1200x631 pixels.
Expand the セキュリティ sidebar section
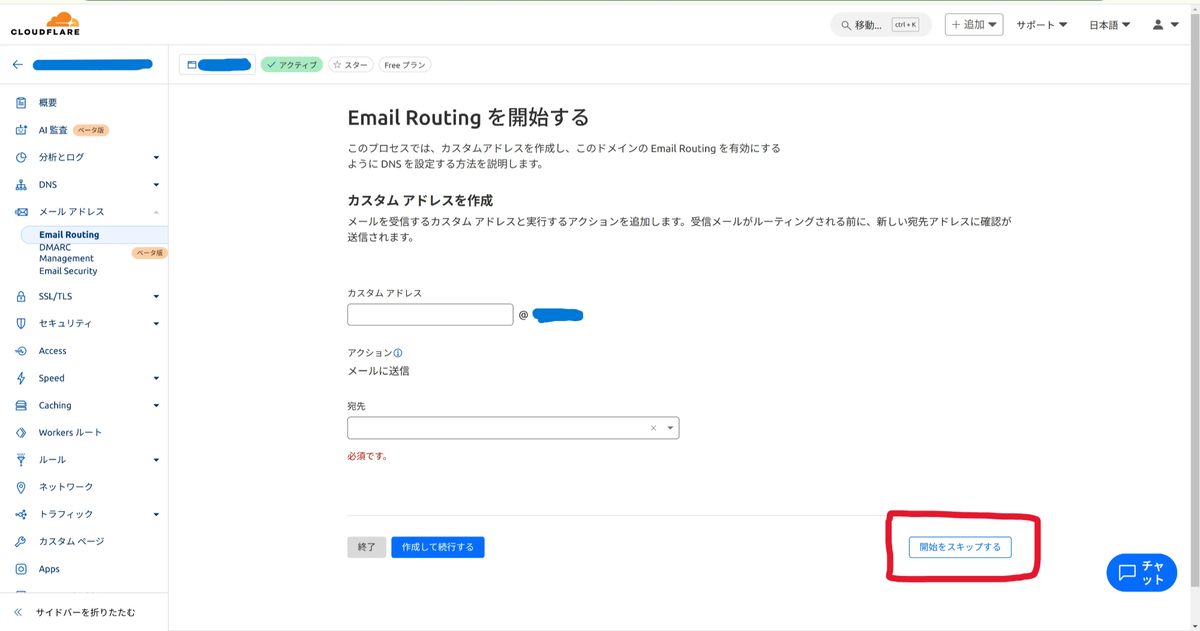[x=156, y=323]
